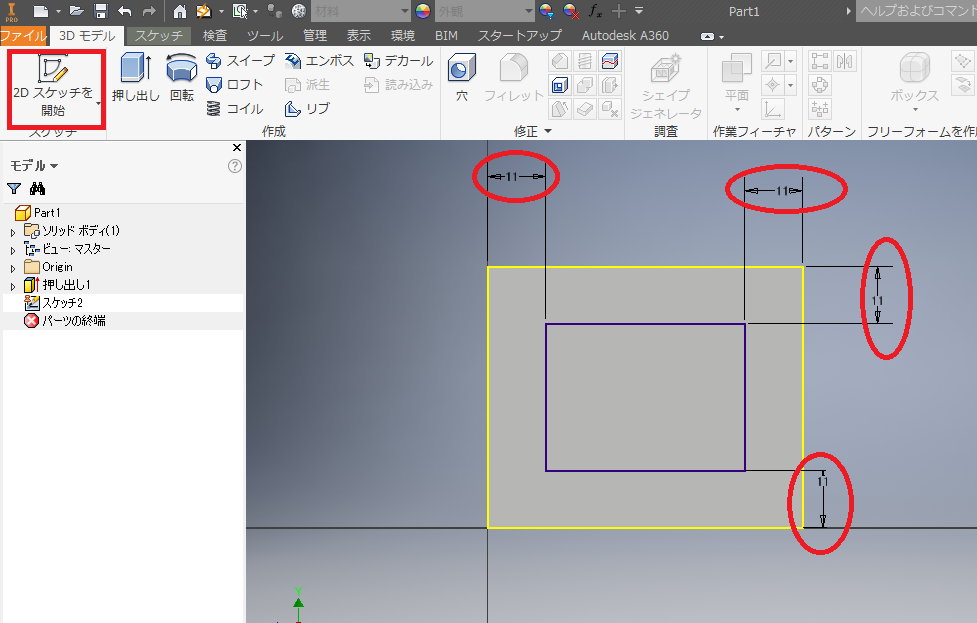This screenshot has height=623, width=977.
Task: Expand the 修正 panel dropdown arrow
Action: pos(548,131)
